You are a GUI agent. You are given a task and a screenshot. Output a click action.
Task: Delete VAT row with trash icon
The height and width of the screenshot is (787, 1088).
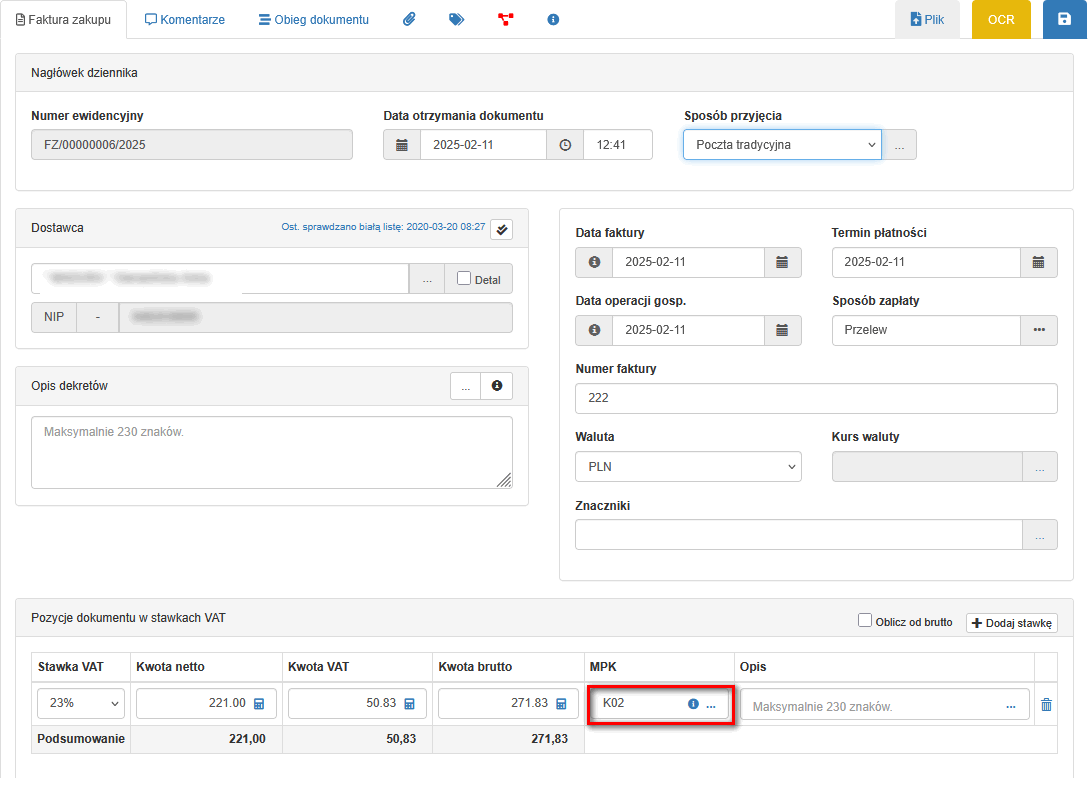[1046, 704]
